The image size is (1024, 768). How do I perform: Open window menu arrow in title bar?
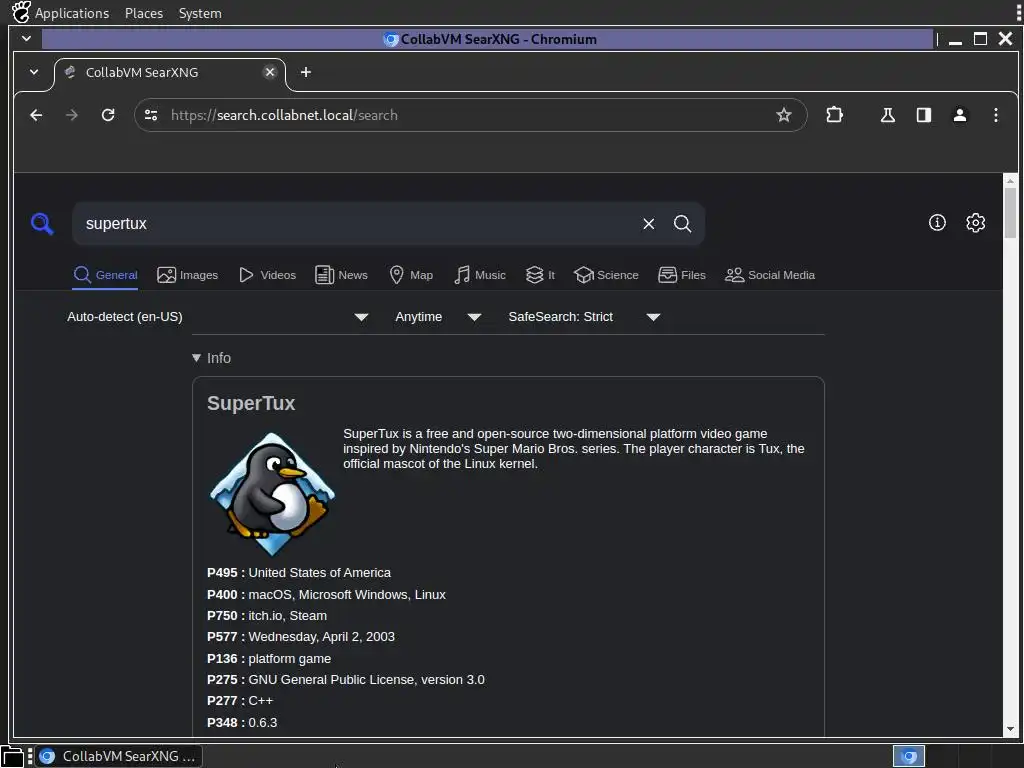pos(26,39)
